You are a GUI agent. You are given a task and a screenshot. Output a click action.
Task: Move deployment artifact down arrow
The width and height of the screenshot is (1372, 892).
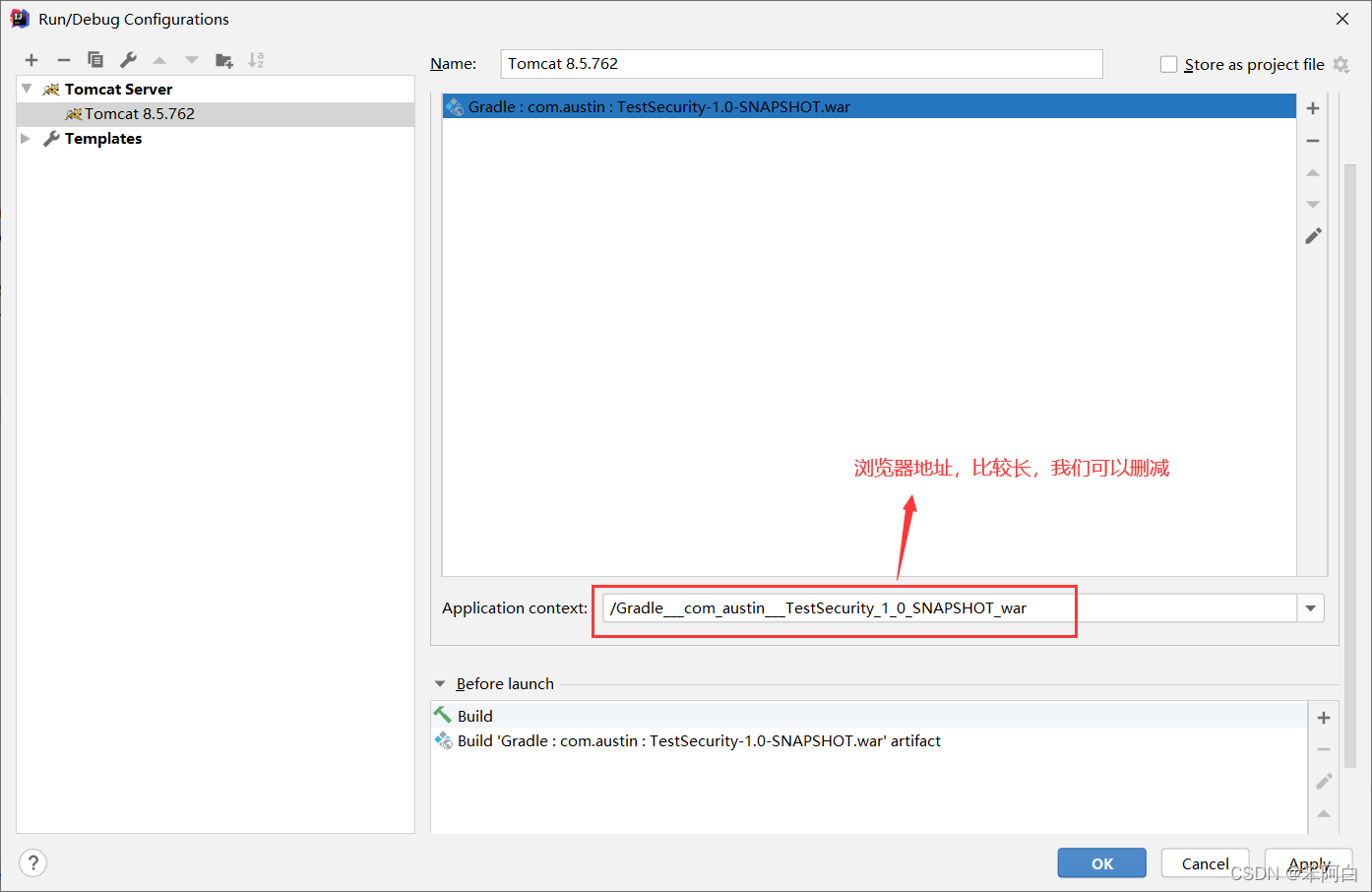coord(1313,204)
